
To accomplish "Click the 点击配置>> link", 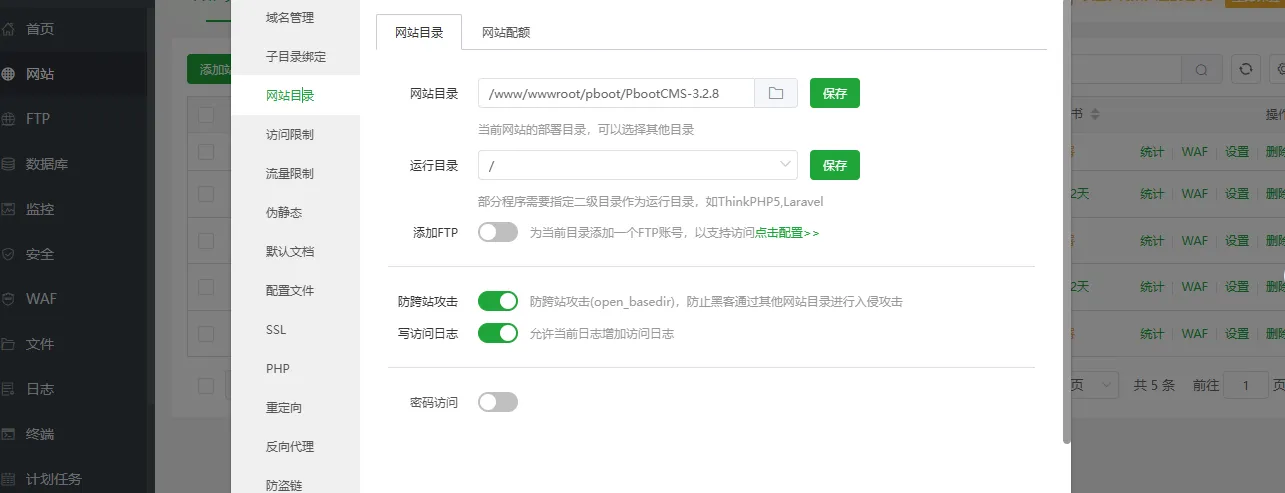I will point(787,233).
